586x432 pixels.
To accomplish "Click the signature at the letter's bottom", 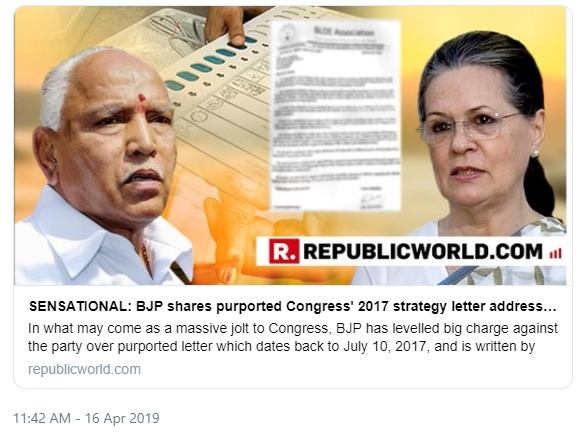I will (371, 200).
